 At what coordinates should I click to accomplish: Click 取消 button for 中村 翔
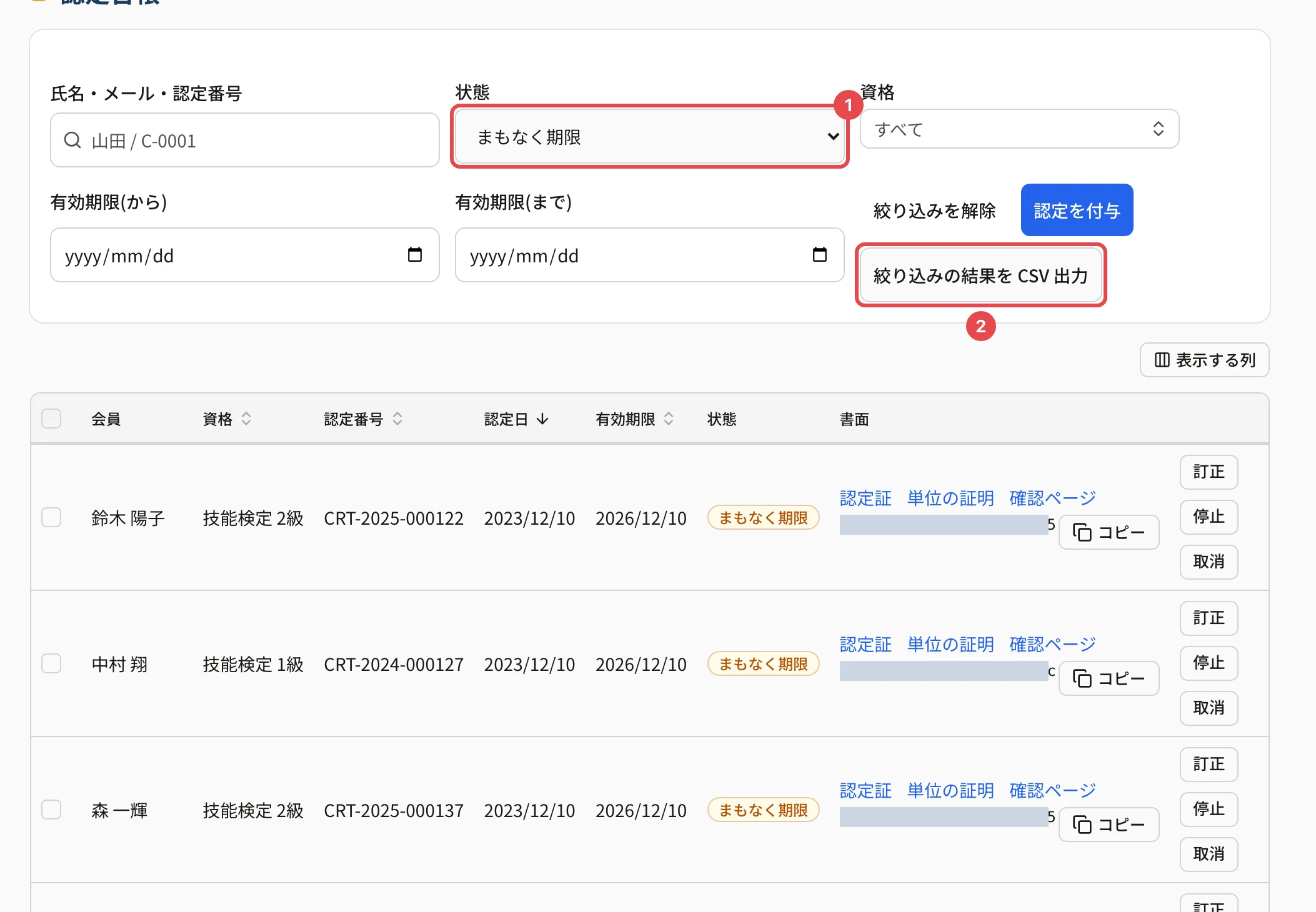pos(1209,708)
